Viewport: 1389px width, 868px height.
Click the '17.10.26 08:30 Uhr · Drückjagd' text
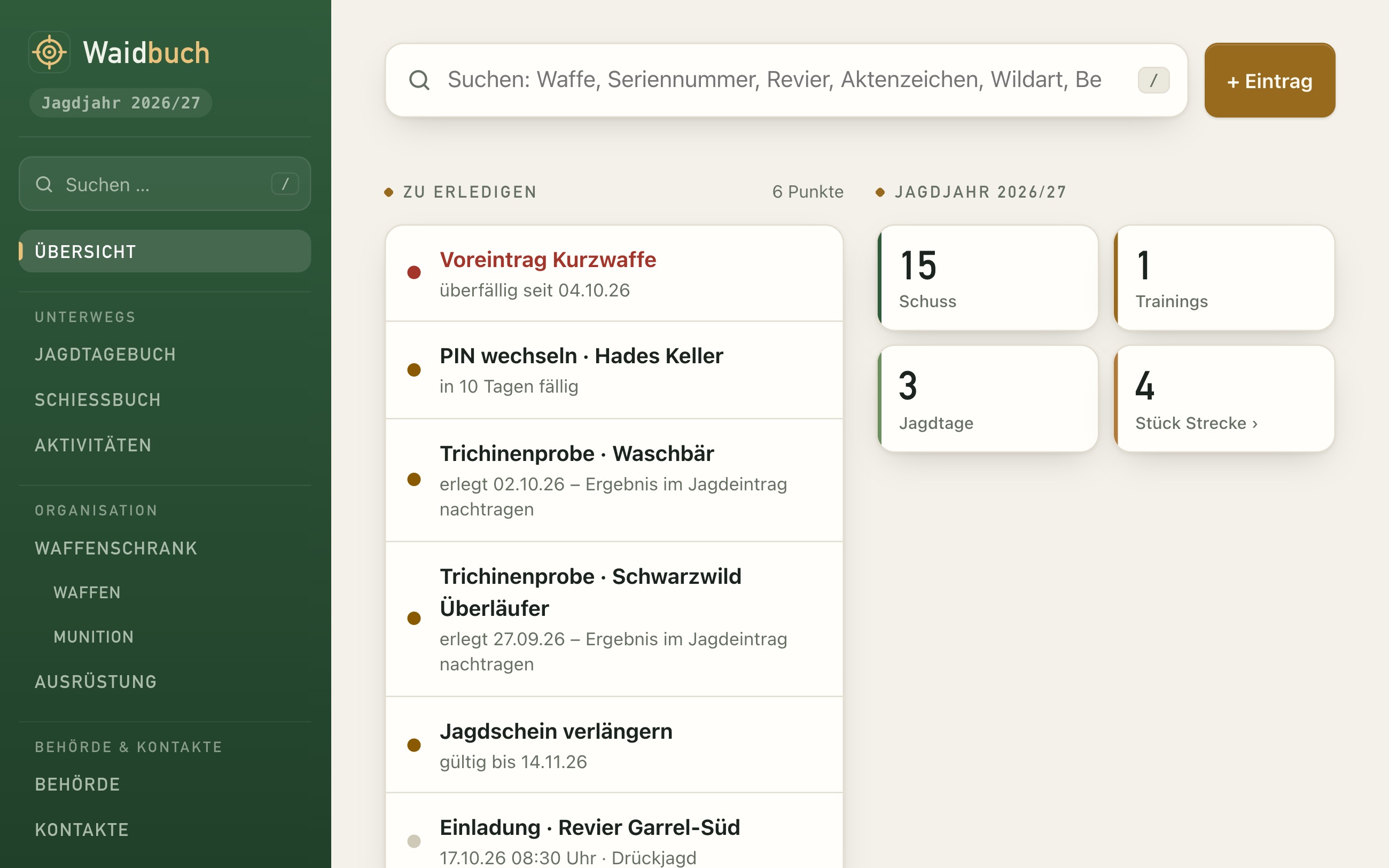tap(568, 858)
